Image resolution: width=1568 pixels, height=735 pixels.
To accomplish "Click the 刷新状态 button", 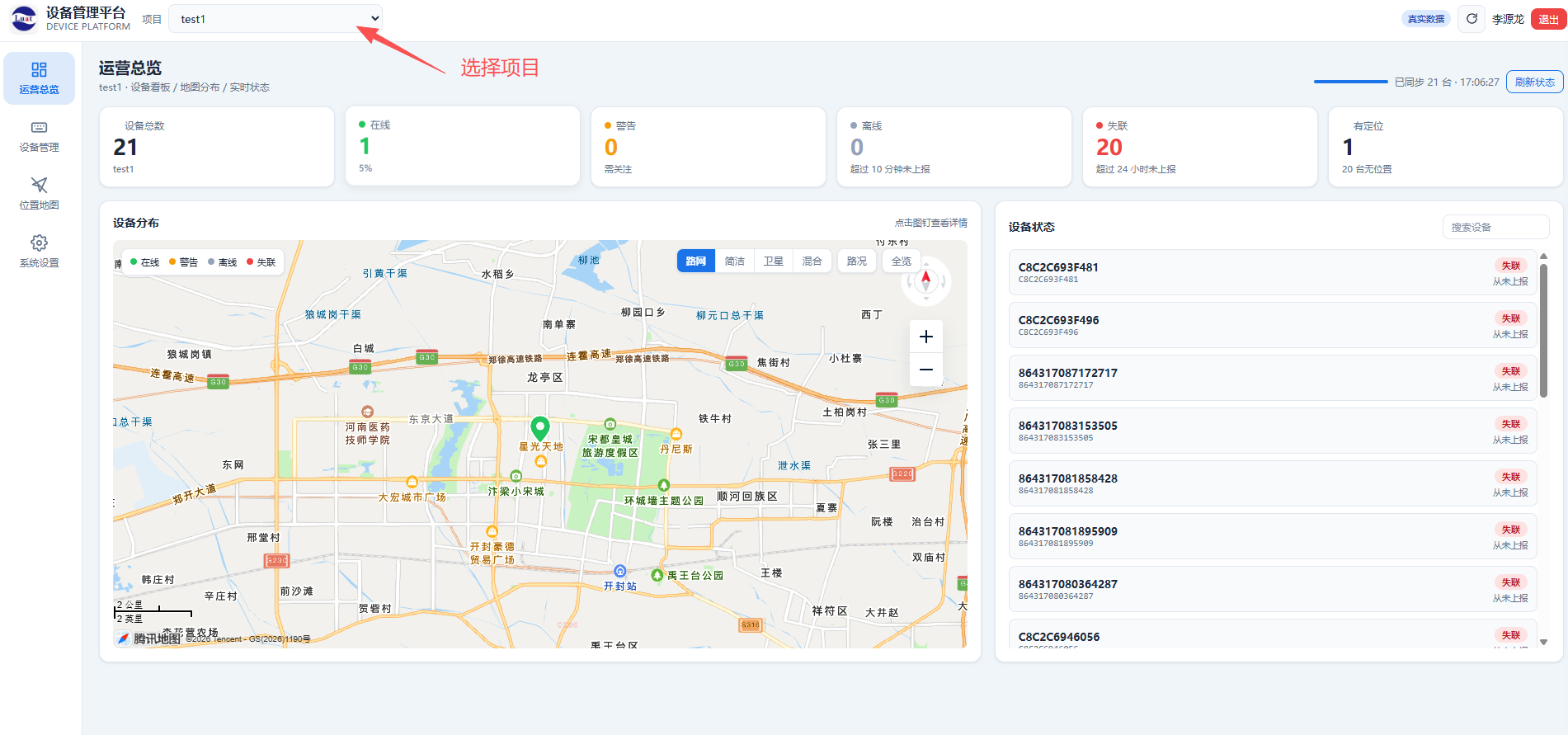I will coord(1535,82).
